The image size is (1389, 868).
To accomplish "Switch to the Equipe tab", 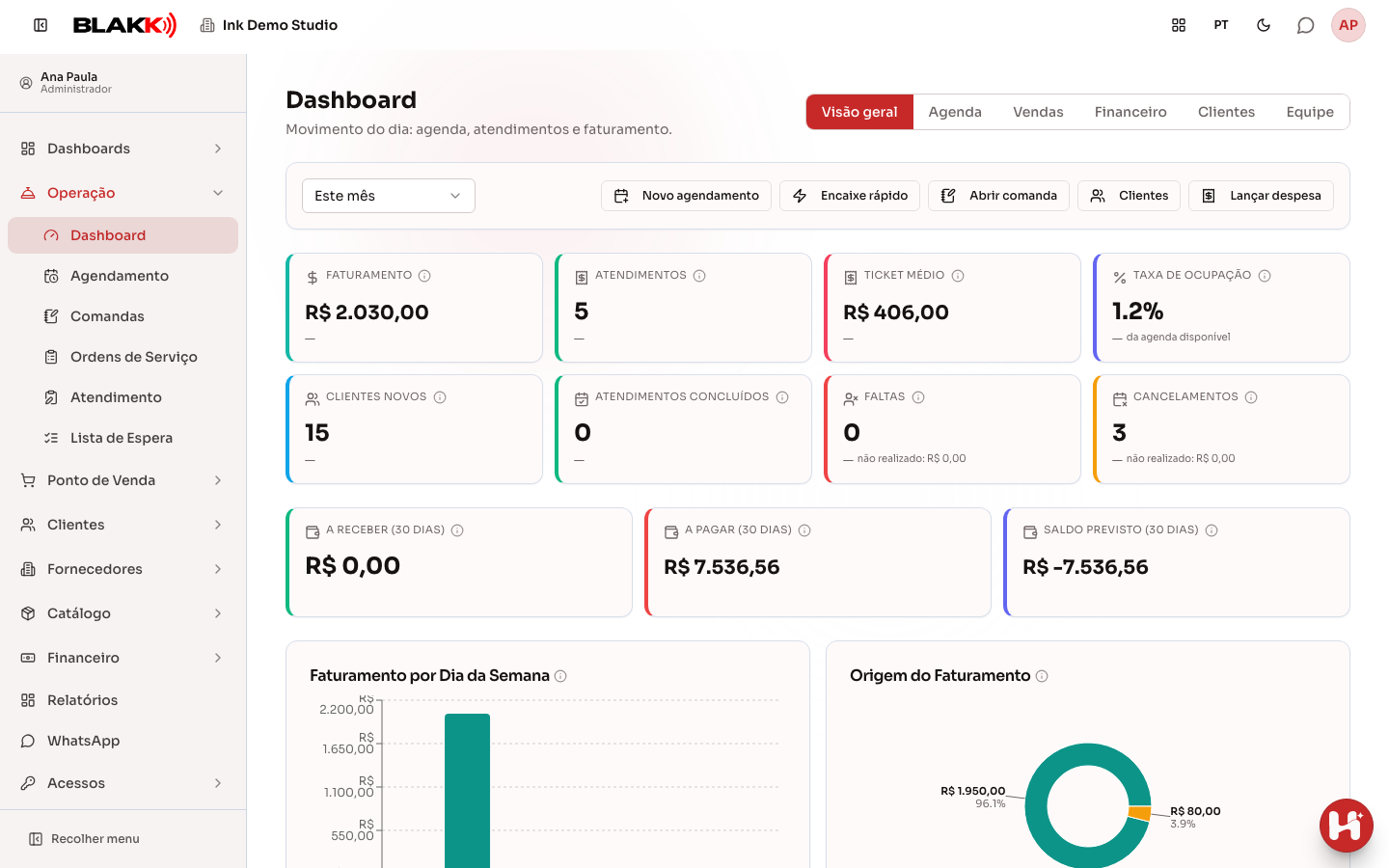I will (1310, 112).
